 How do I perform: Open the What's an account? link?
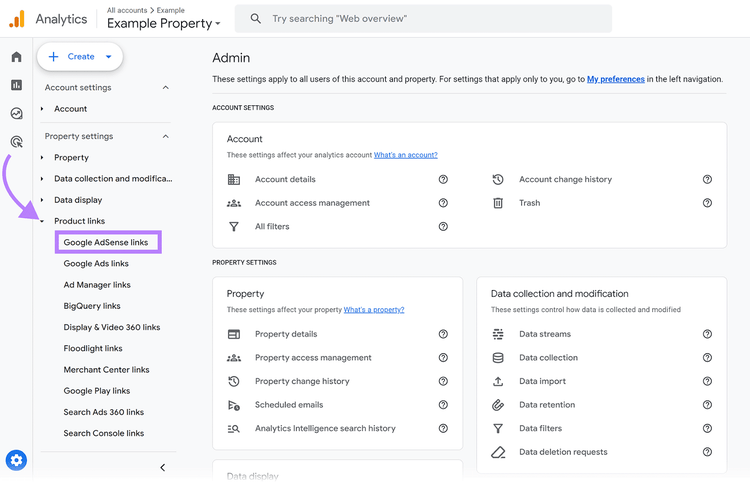coord(406,155)
